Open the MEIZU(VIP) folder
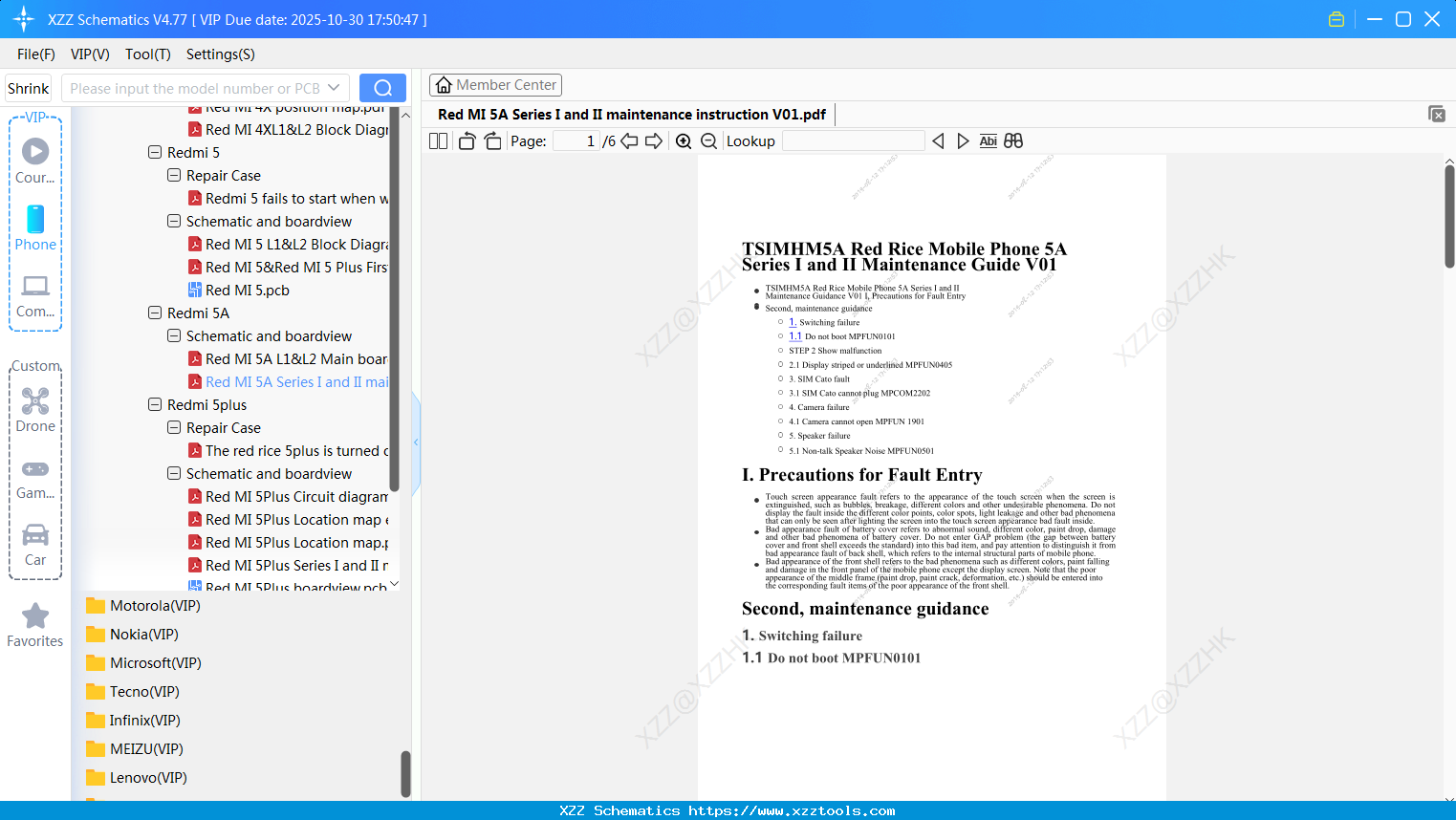This screenshot has width=1456, height=820. click(x=135, y=749)
